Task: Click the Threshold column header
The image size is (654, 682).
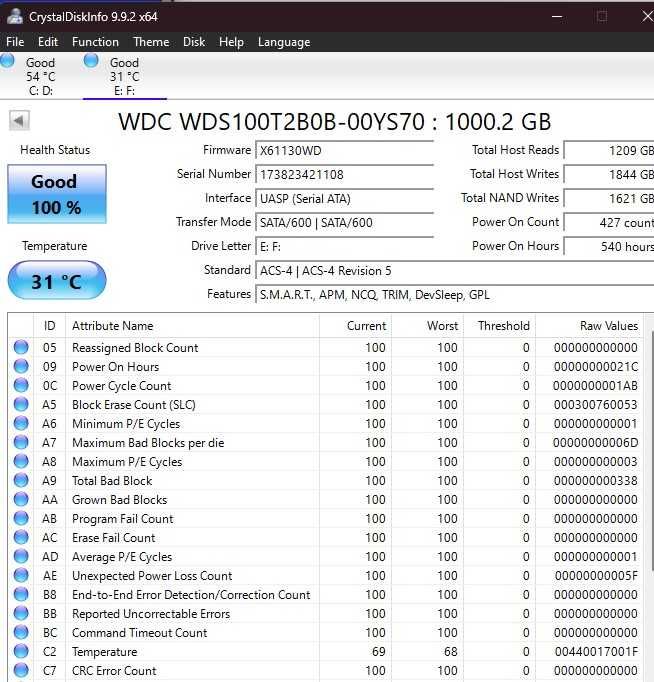Action: [x=499, y=326]
